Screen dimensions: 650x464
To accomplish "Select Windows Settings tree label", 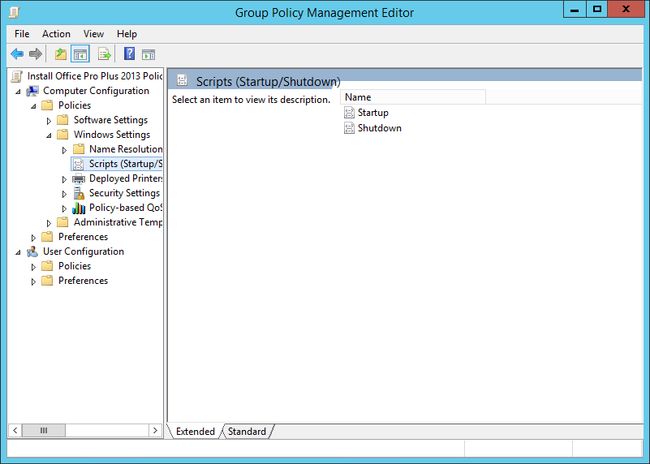I will point(112,135).
